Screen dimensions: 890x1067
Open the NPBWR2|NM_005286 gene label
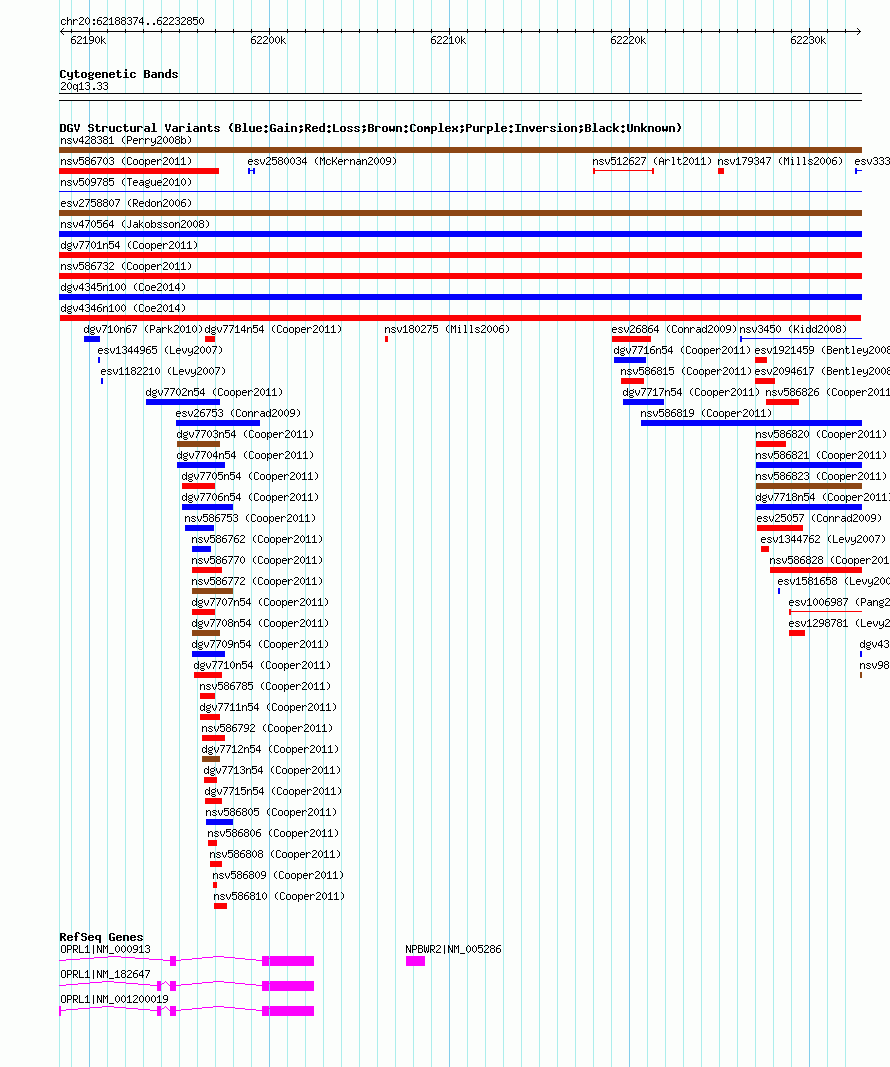(453, 950)
